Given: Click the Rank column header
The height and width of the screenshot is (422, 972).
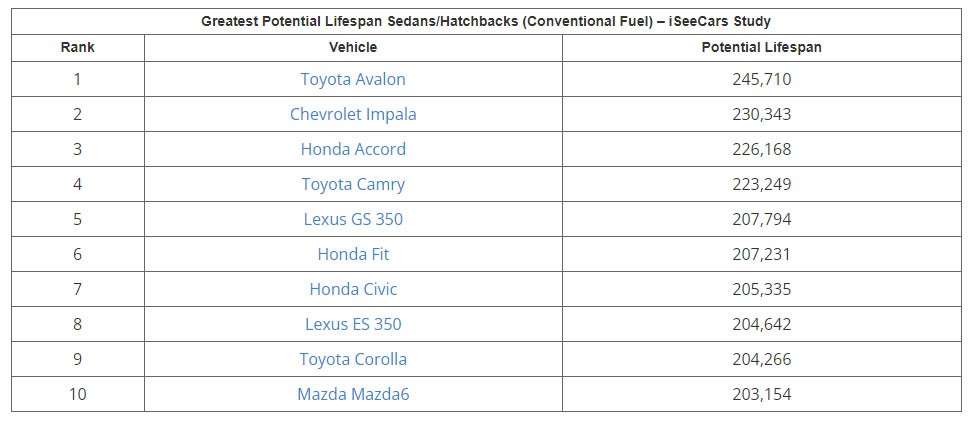Looking at the screenshot, I should coord(77,47).
